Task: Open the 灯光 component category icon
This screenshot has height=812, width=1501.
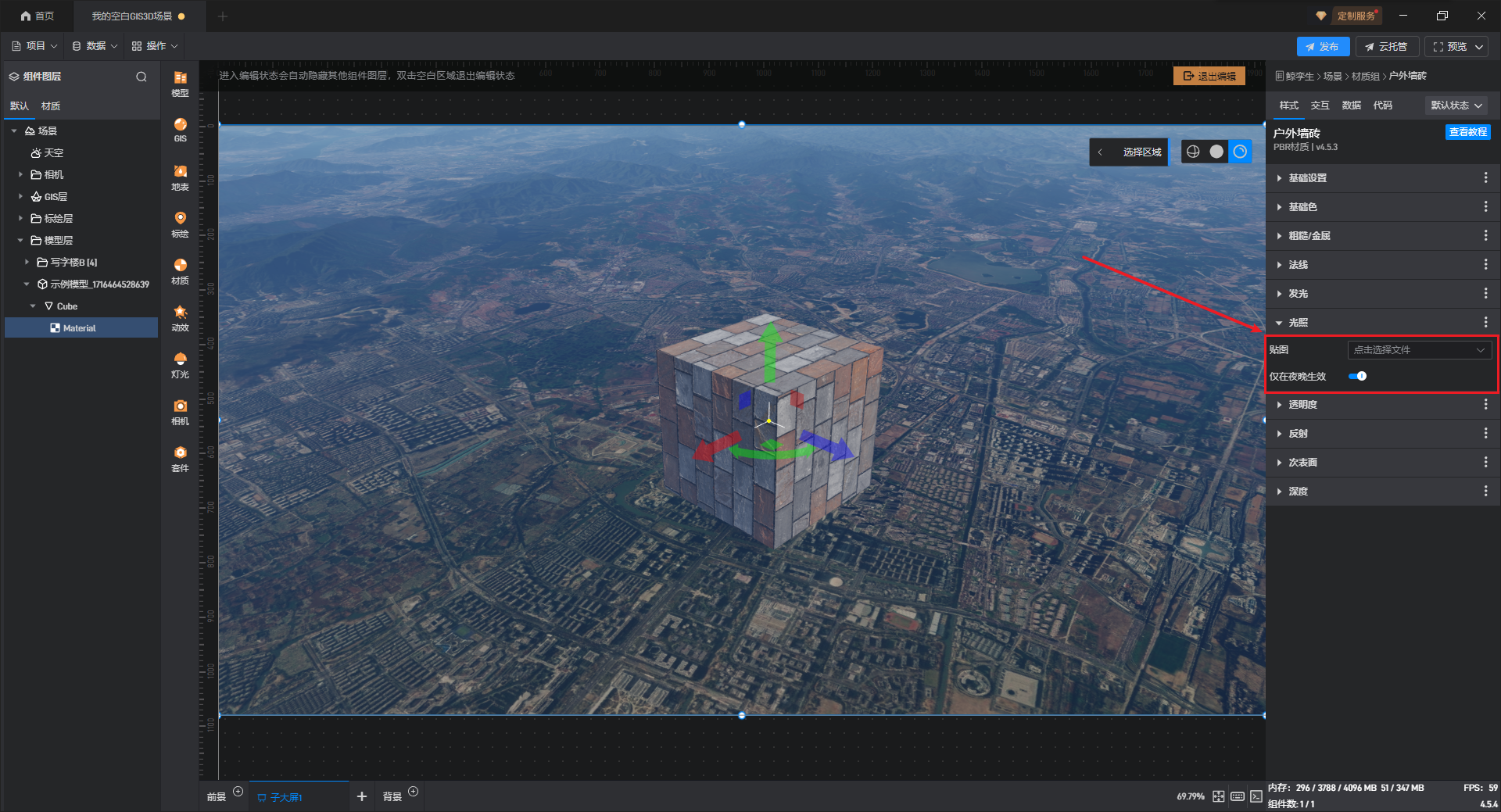Action: (x=180, y=364)
